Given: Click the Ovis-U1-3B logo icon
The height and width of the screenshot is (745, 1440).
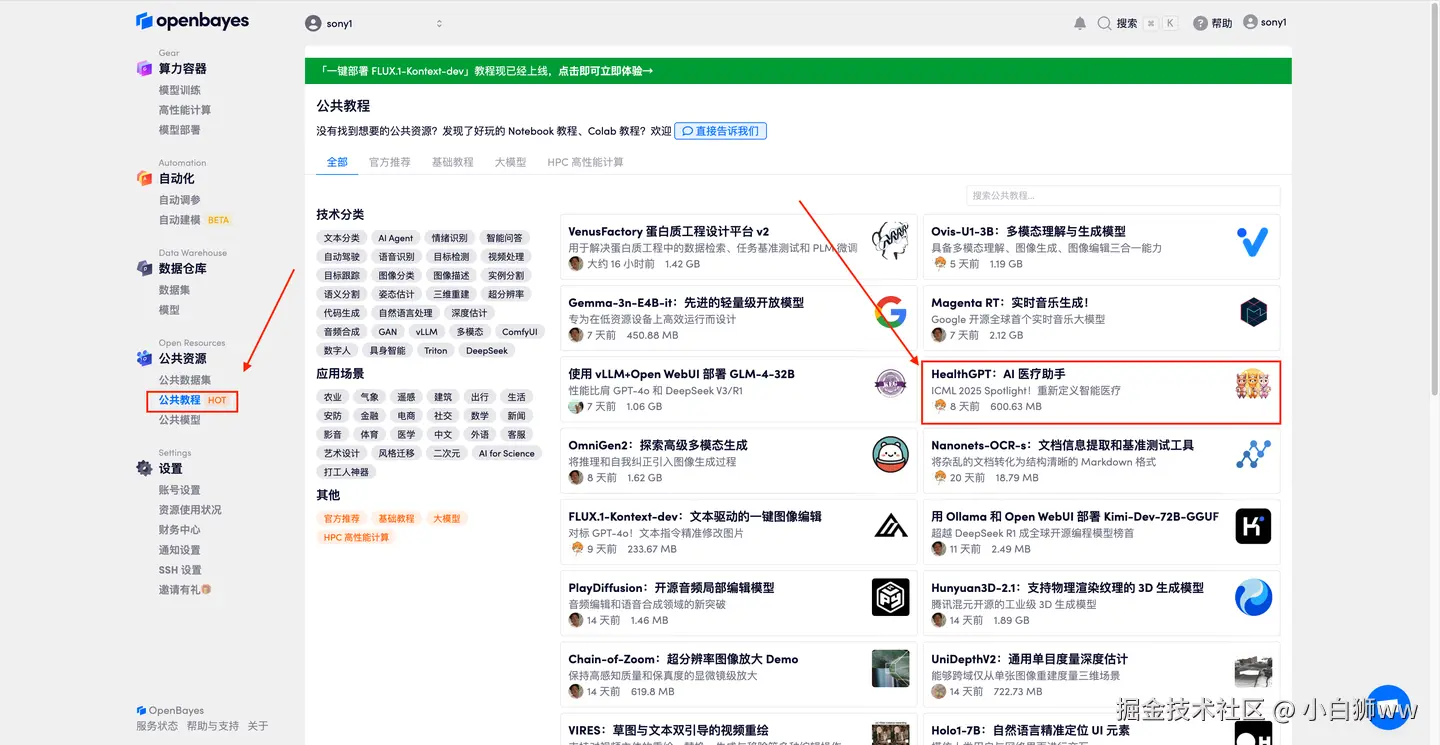Looking at the screenshot, I should pos(1252,242).
